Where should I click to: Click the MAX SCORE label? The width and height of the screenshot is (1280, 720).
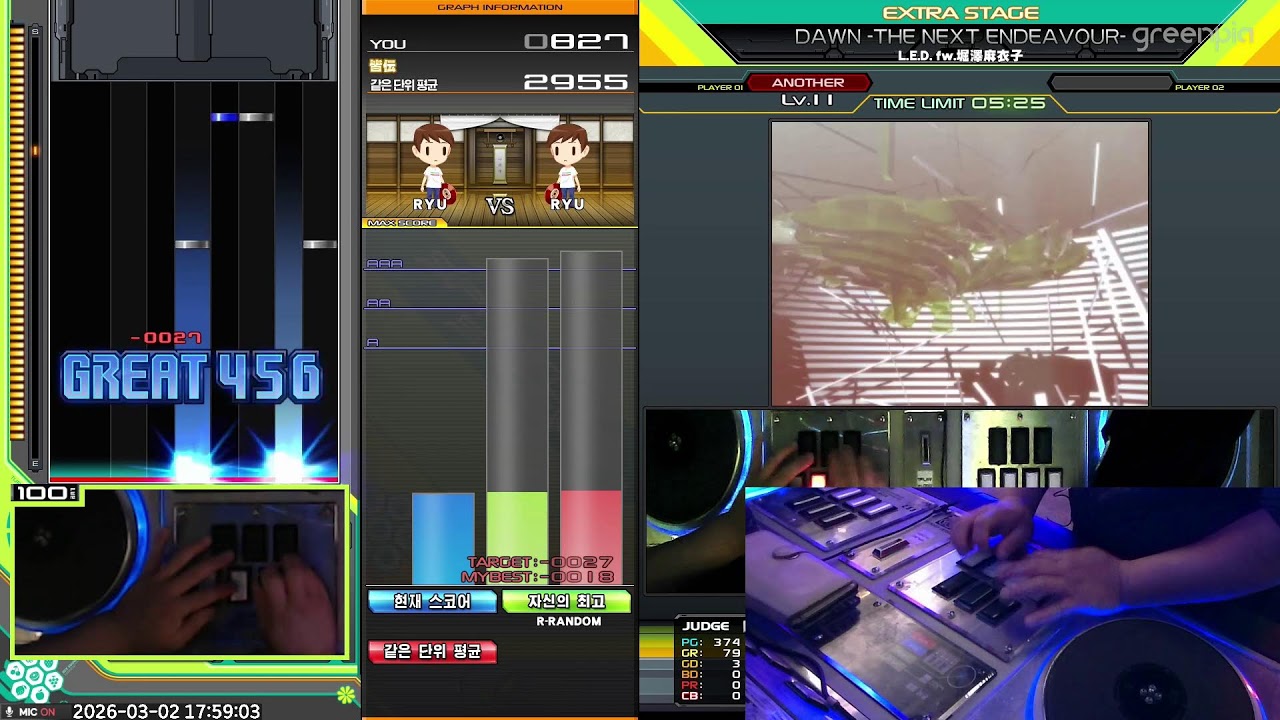[402, 223]
